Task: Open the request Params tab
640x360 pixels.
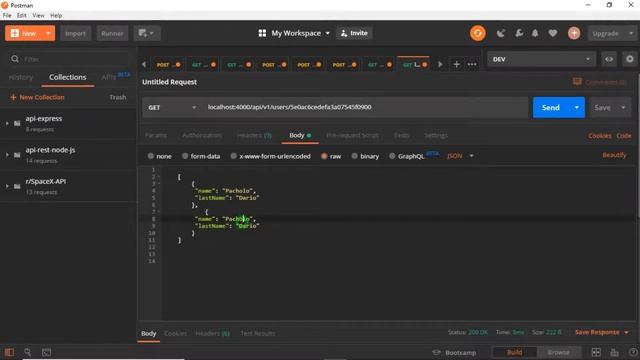Action: coord(156,135)
